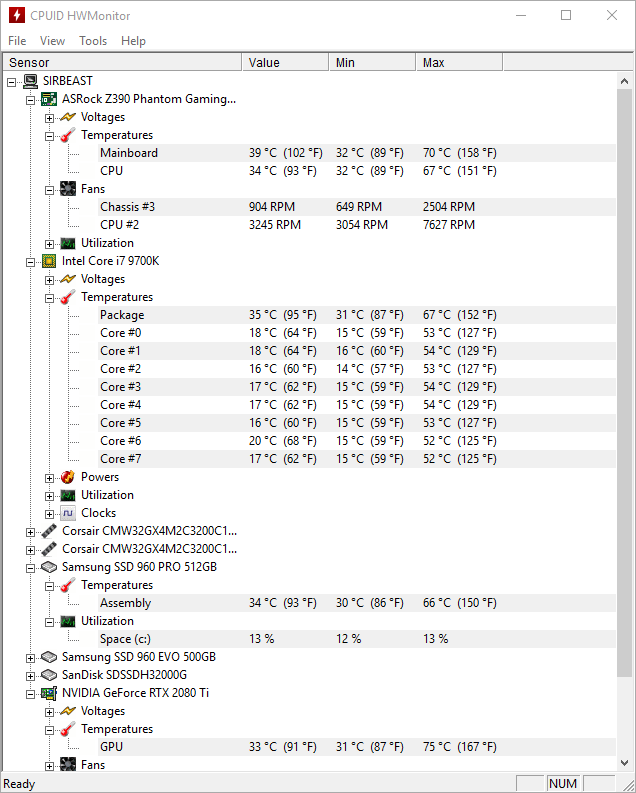This screenshot has height=793, width=636.
Task: Click the Intel CPU Voltages icon
Action: coord(68,279)
